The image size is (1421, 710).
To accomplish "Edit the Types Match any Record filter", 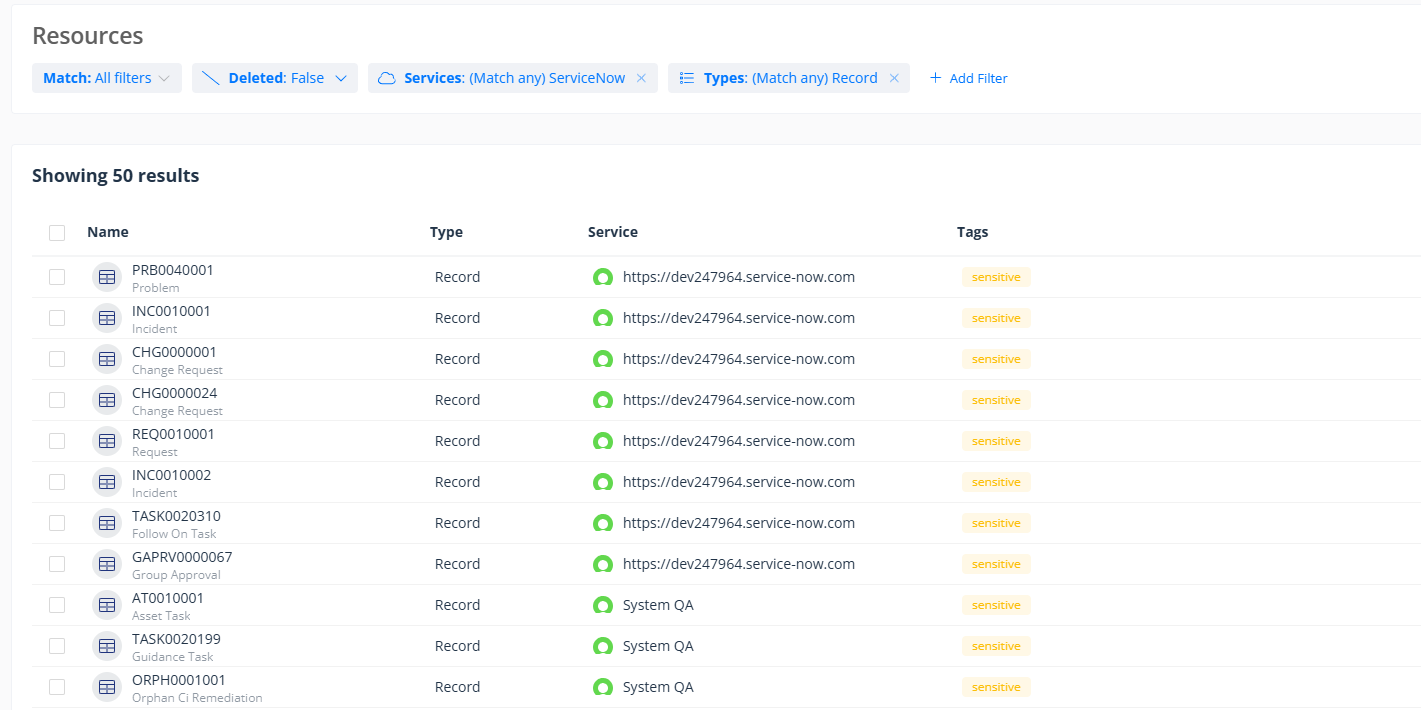I will tap(790, 78).
